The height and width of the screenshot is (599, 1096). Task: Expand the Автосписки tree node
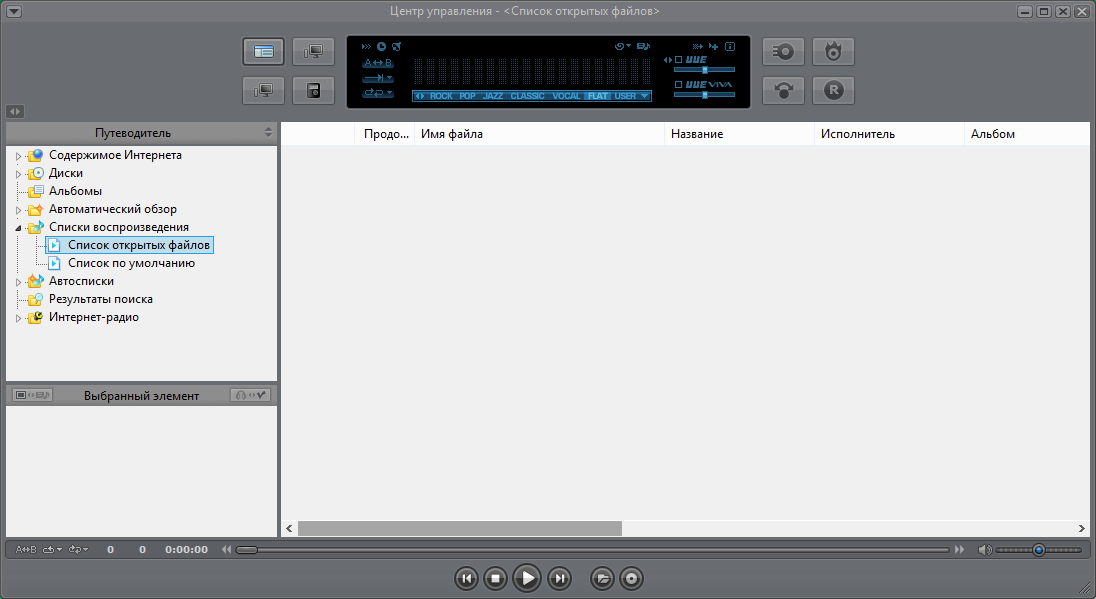pyautogui.click(x=18, y=282)
